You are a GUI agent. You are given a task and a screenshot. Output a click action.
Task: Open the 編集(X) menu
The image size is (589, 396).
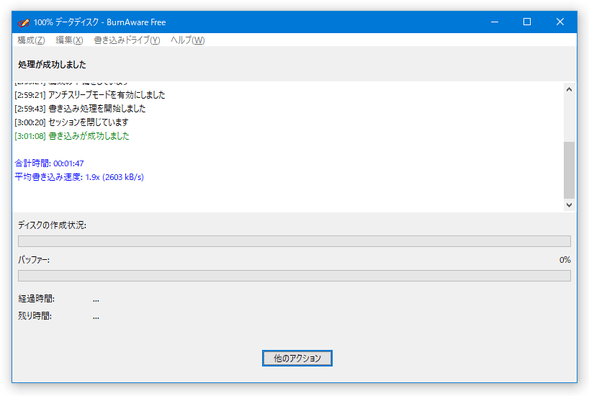[x=69, y=40]
